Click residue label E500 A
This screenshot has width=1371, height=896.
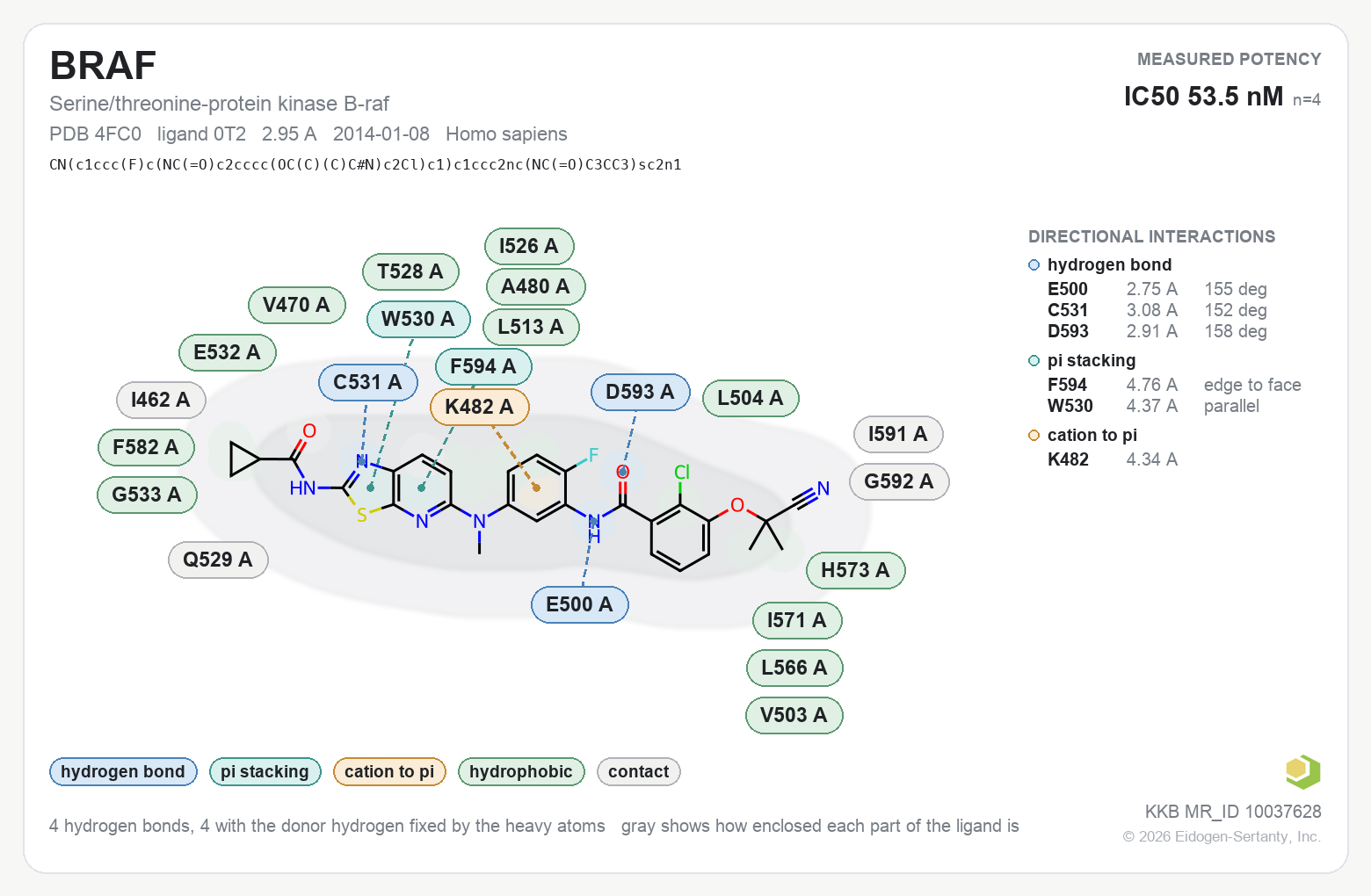click(x=579, y=604)
